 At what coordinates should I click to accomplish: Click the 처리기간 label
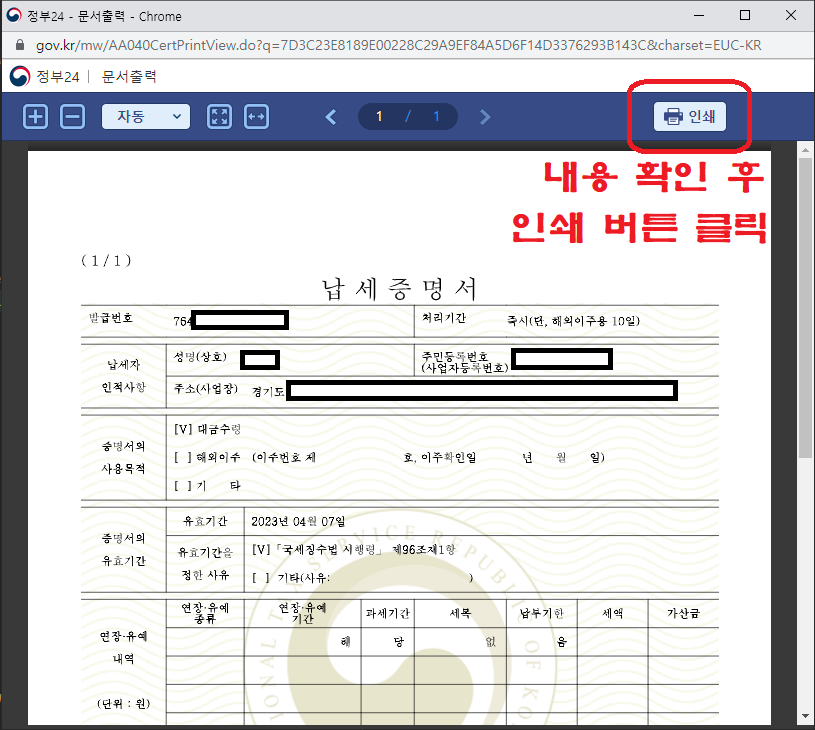click(444, 318)
